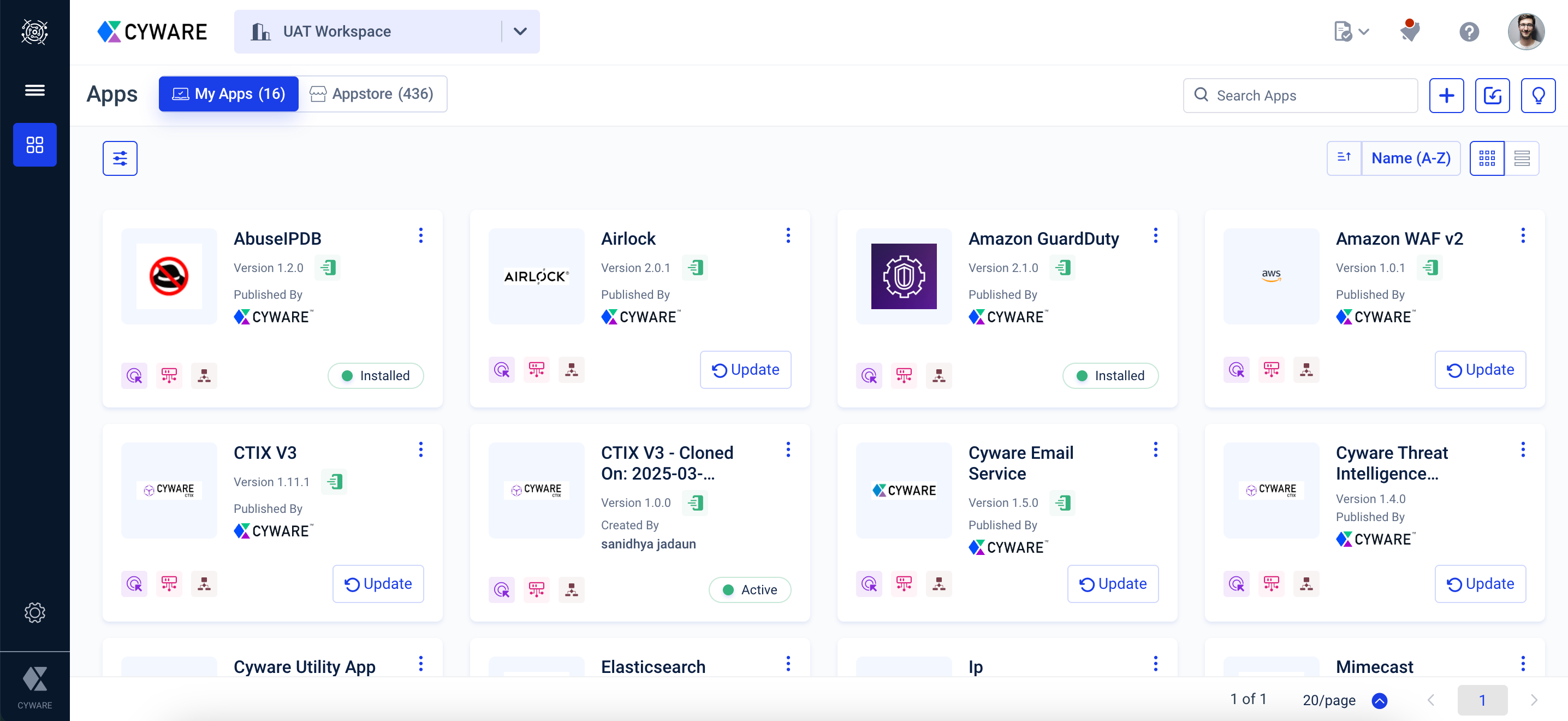Open Amazon WAF v2 more options menu
This screenshot has height=721, width=1568.
1523,235
